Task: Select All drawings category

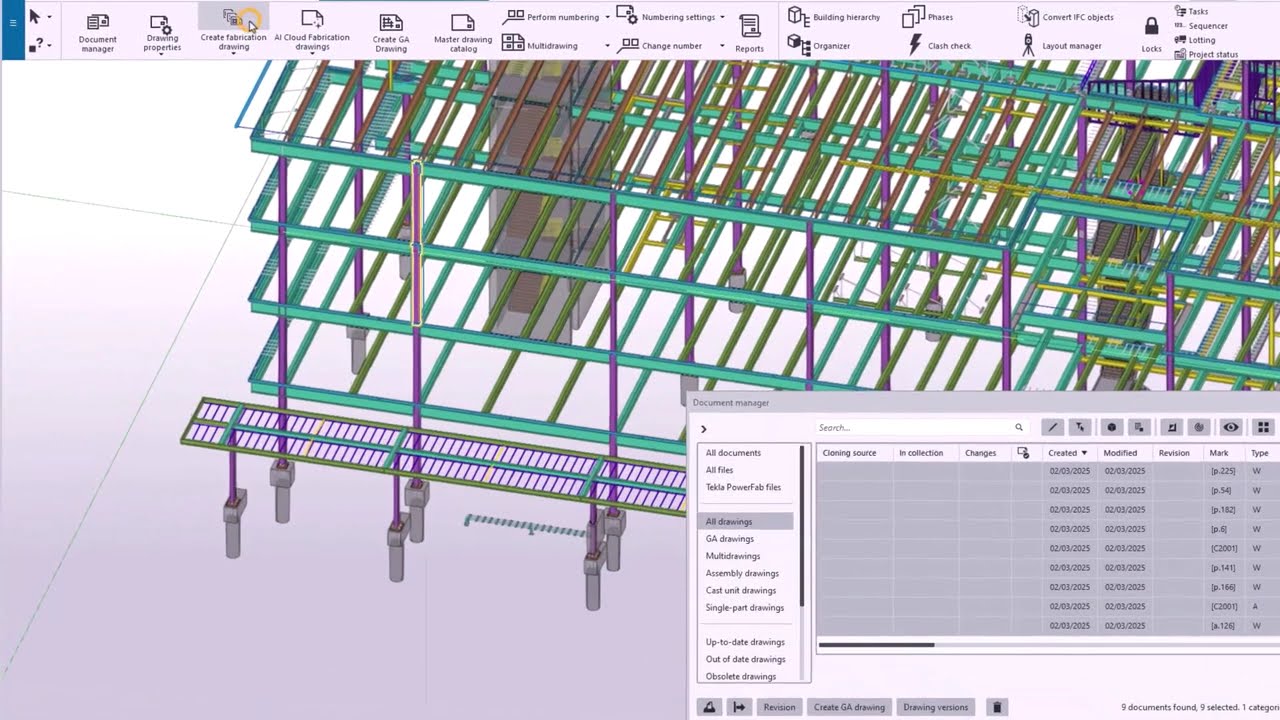Action: 745,521
